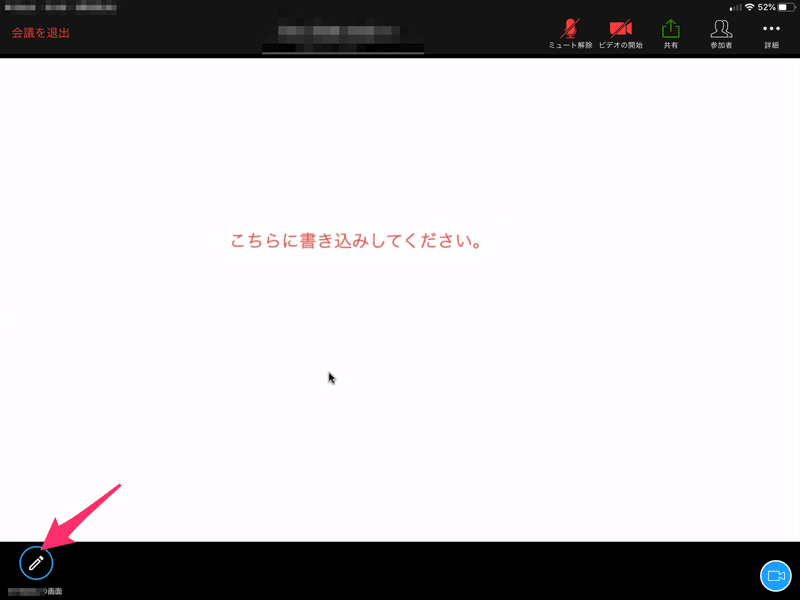Toggle annotation mode with the circled pencil
The width and height of the screenshot is (800, 600).
tap(35, 563)
